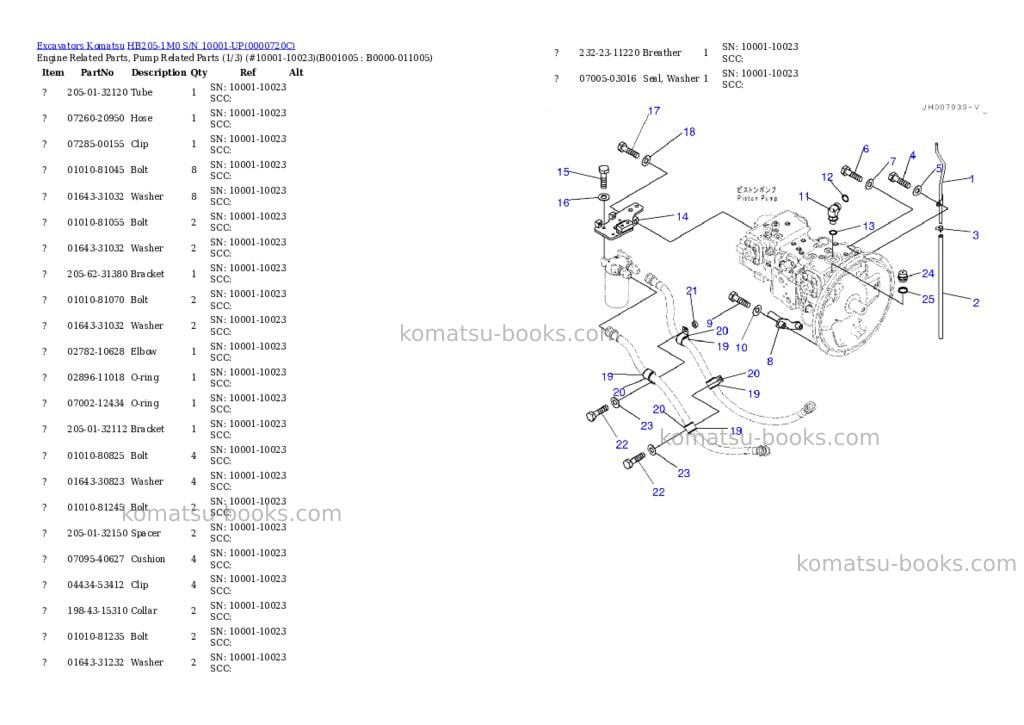Select part number 205-01-32120 Tube
Image resolution: width=1024 pixels, height=725 pixels.
click(x=110, y=92)
